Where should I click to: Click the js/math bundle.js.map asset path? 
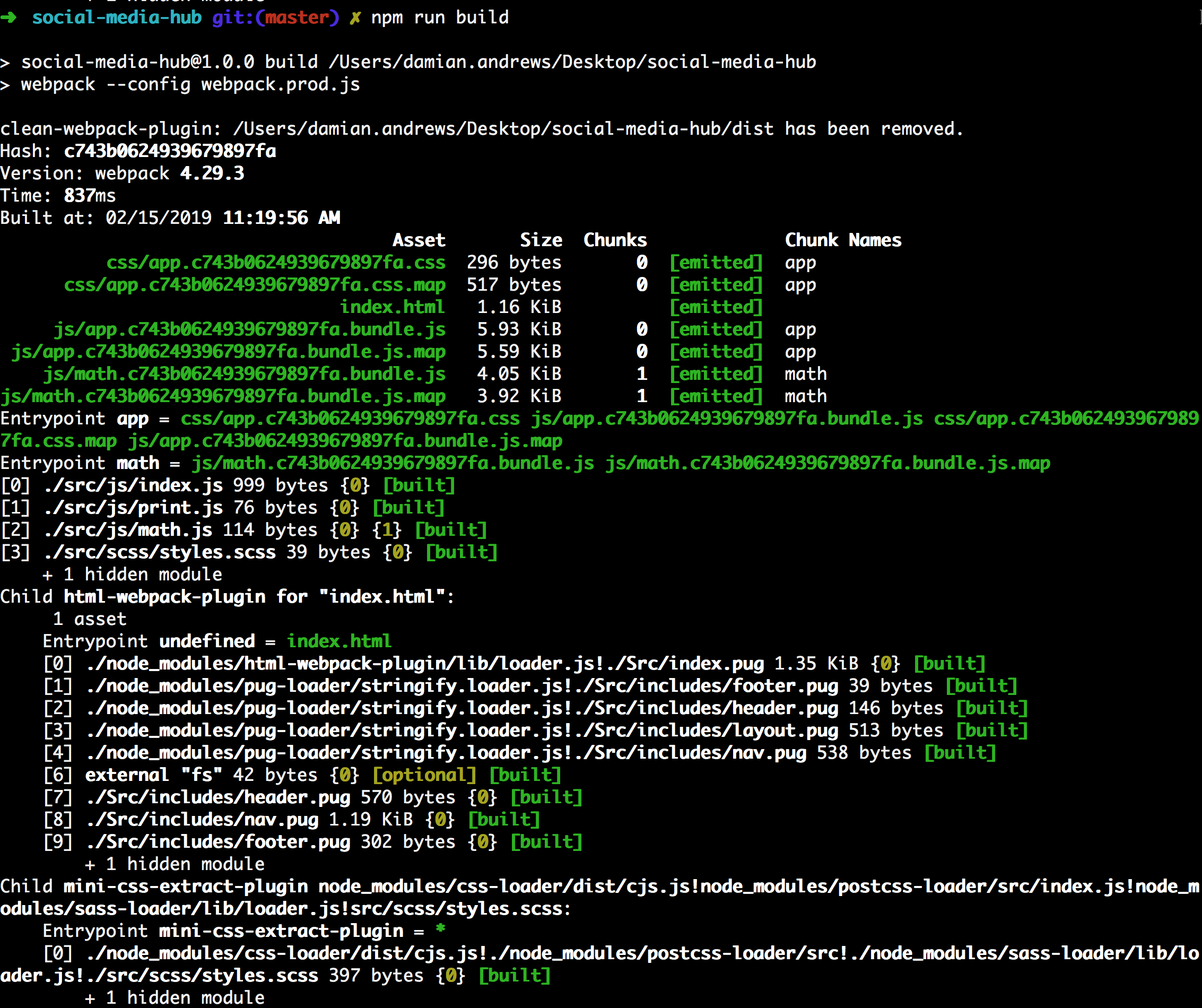[x=223, y=396]
